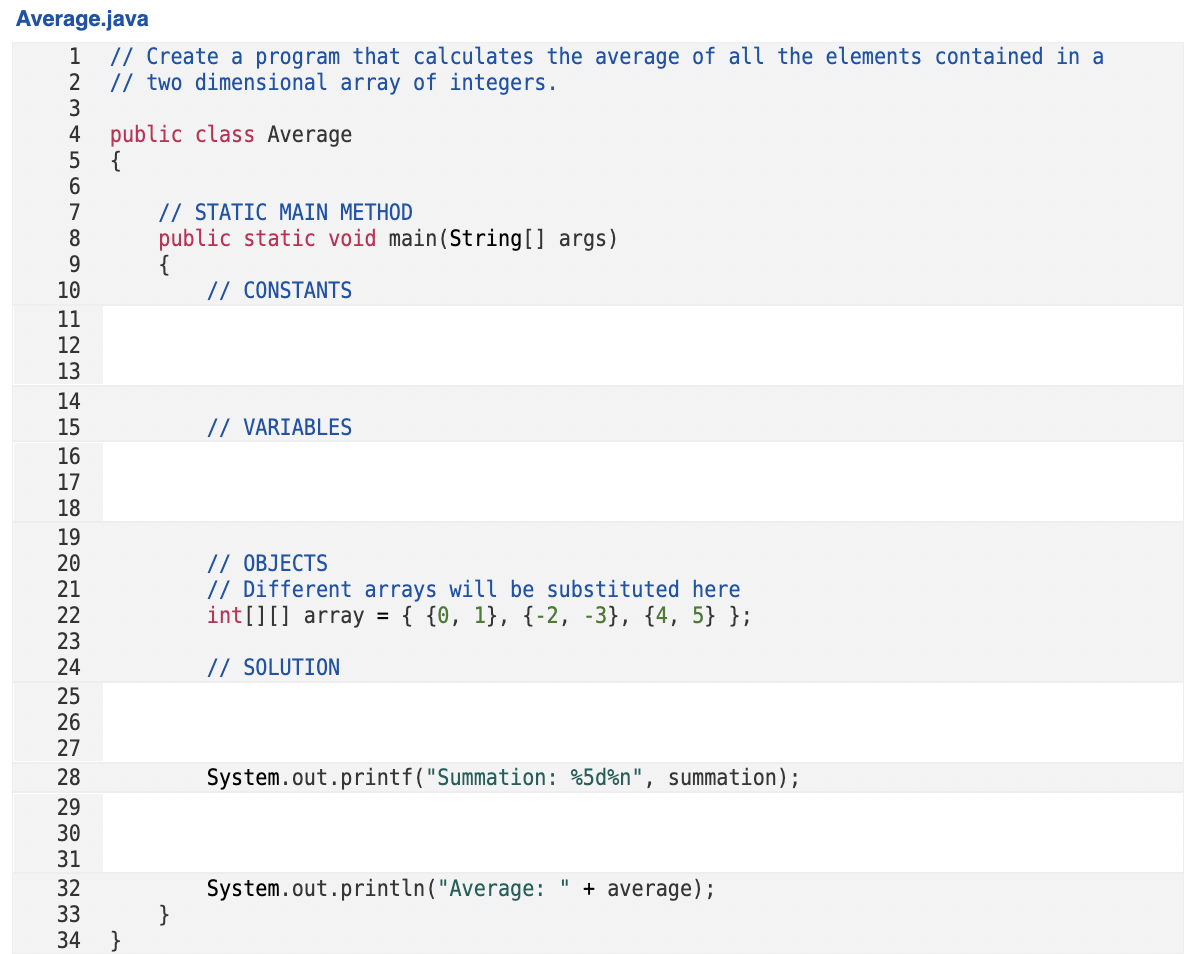Click the int[][] array declaration line
This screenshot has width=1184, height=954.
(x=479, y=616)
